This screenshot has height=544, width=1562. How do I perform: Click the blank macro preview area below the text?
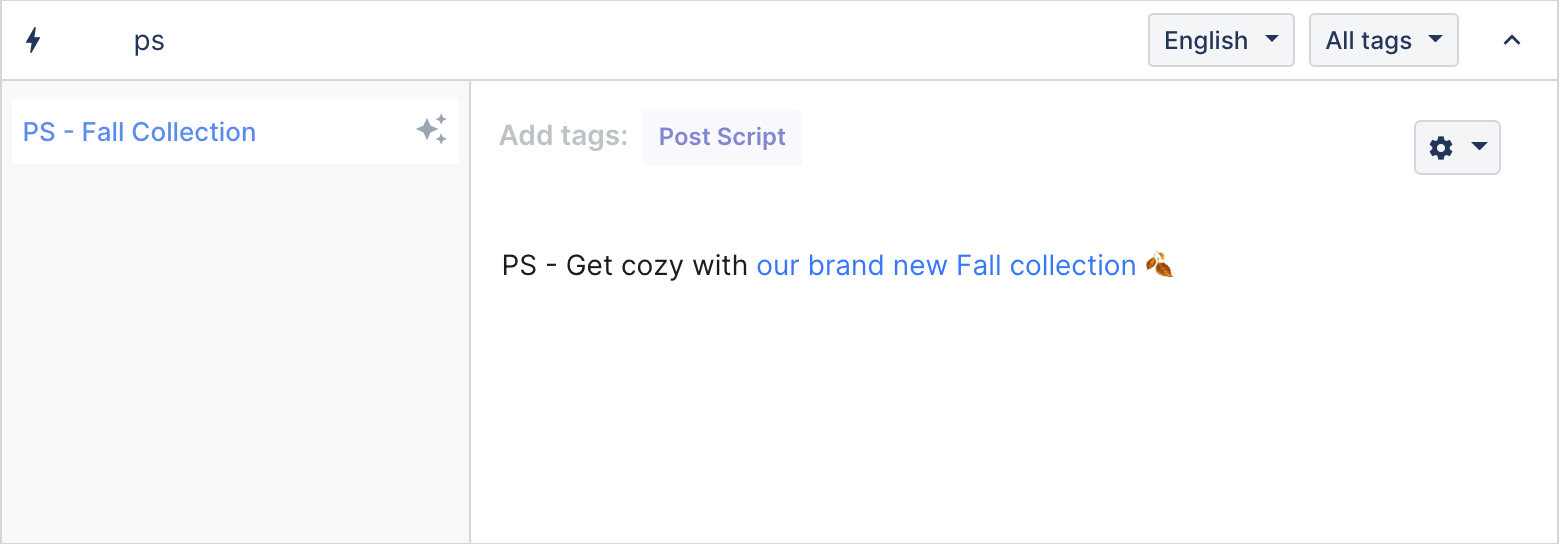coord(1012,410)
